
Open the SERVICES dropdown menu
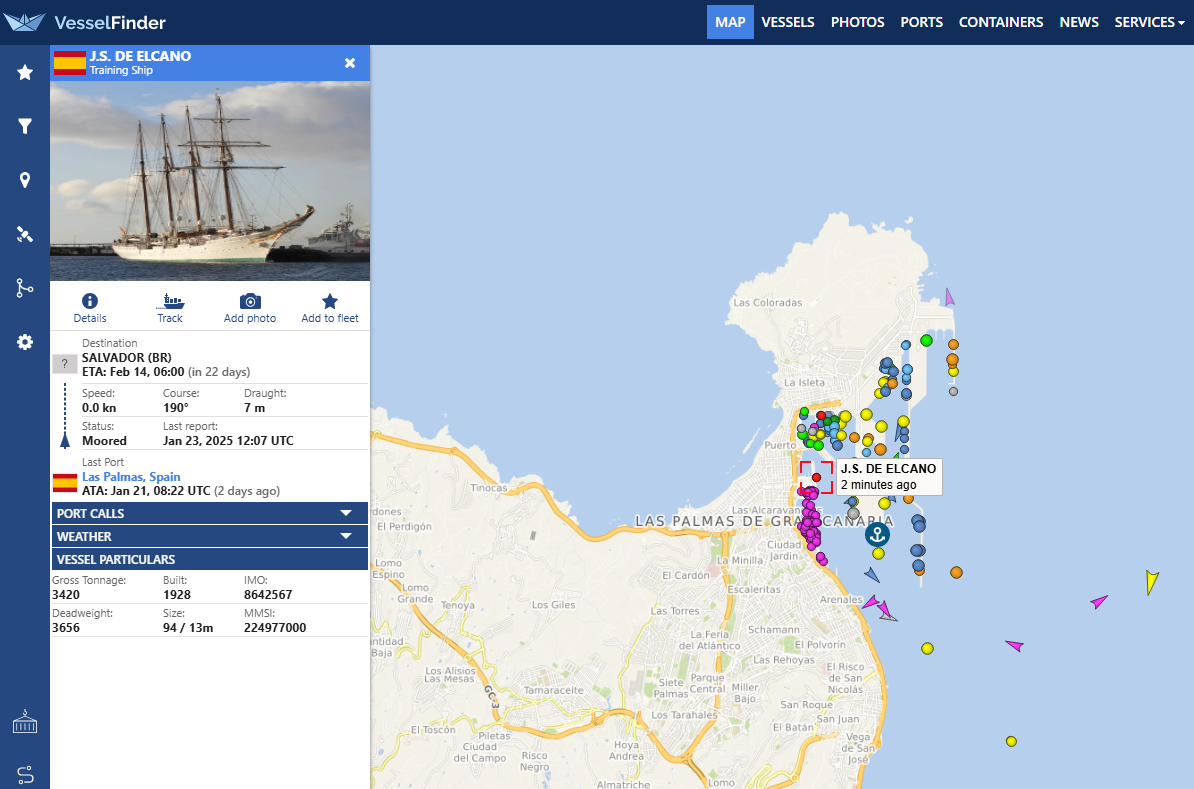pos(1149,22)
